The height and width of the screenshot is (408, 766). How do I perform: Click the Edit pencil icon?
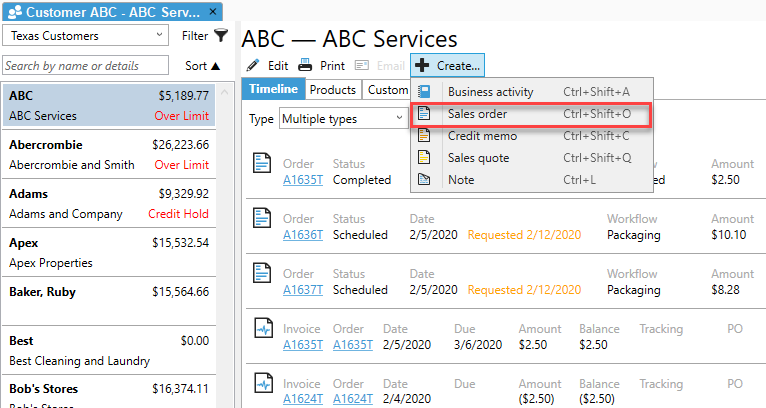253,65
